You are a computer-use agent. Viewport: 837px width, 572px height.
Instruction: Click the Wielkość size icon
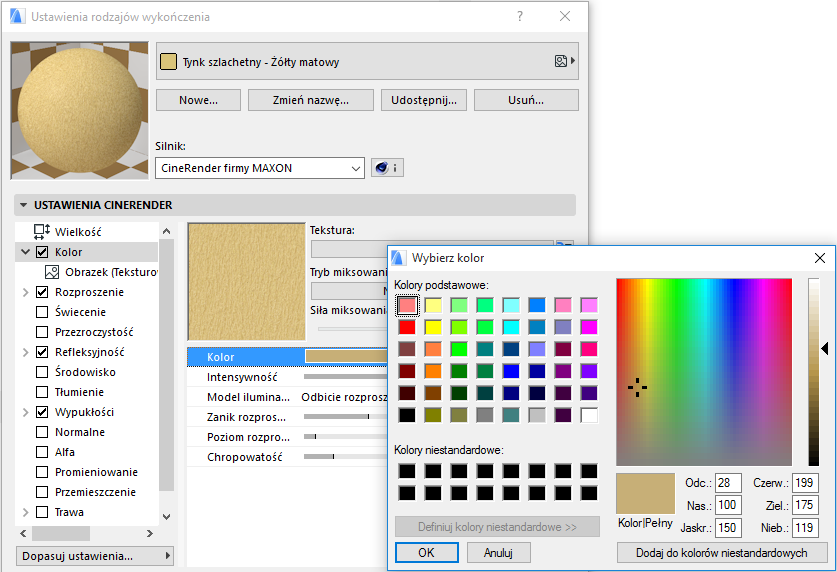tap(42, 232)
